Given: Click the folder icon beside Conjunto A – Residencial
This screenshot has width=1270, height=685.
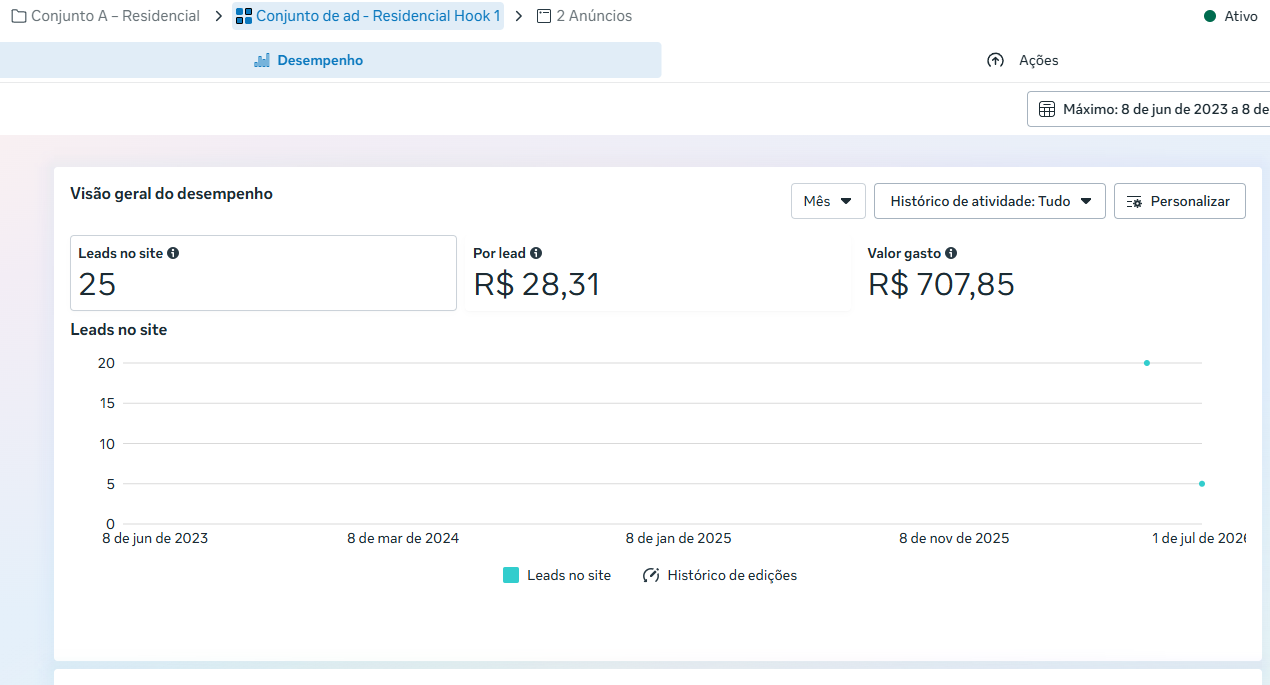Looking at the screenshot, I should [18, 16].
